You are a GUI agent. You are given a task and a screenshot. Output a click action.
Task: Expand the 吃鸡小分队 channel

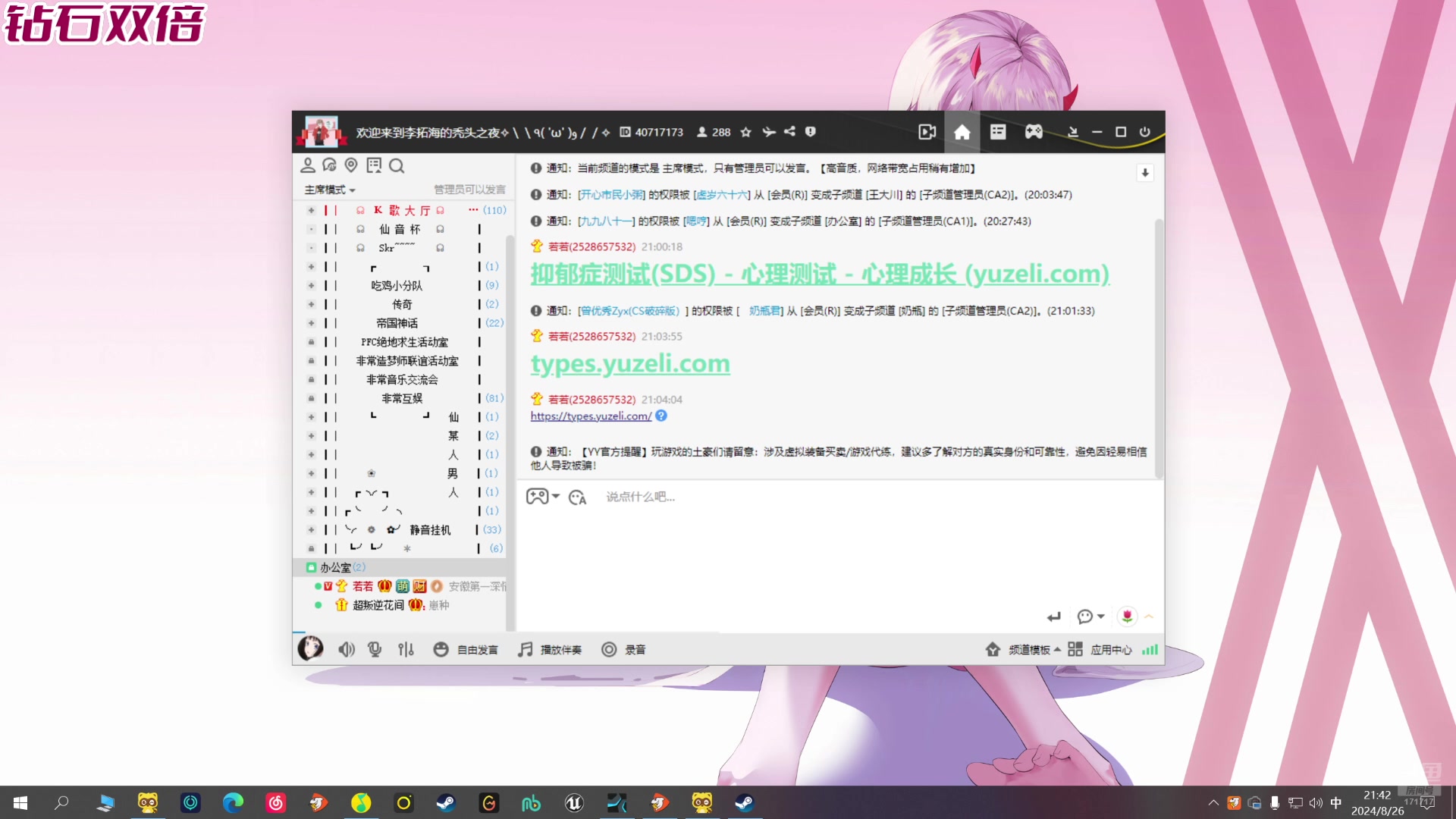click(x=311, y=285)
